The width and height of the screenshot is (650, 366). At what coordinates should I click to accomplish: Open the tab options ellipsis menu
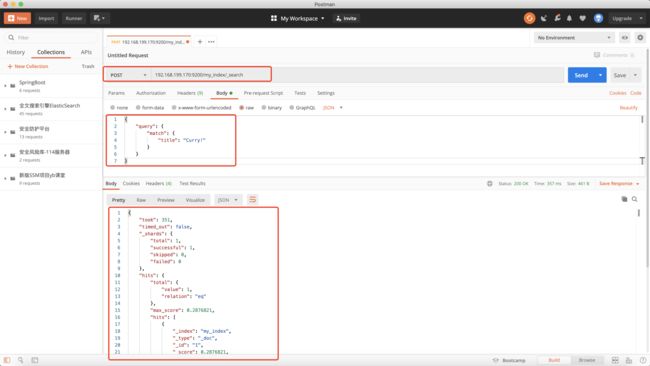pos(211,42)
